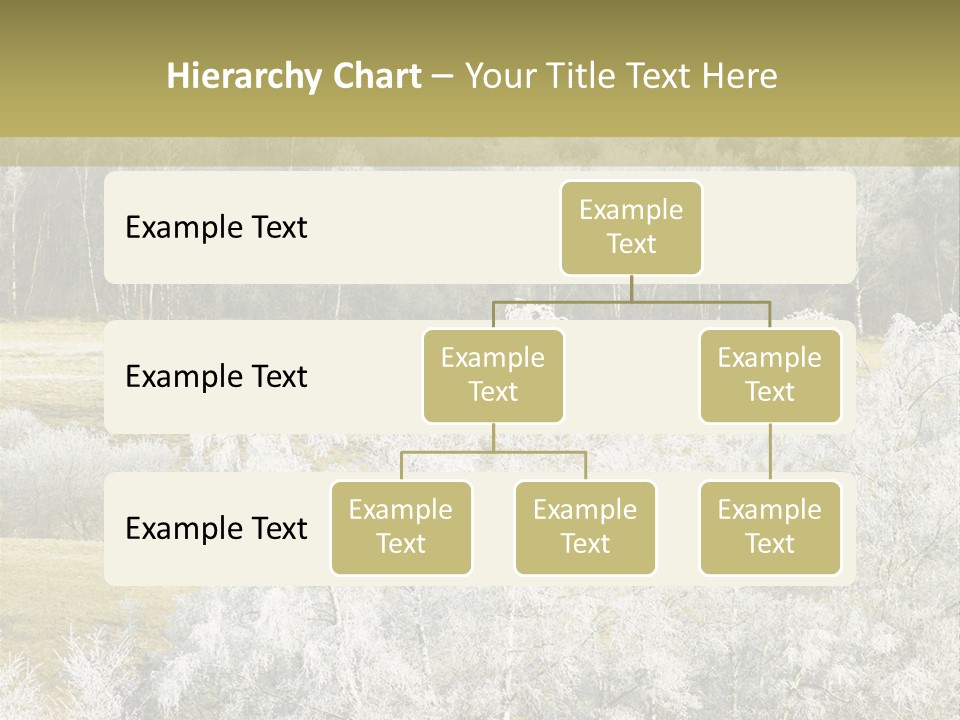Select the middle box in the bottom level

coord(585,527)
